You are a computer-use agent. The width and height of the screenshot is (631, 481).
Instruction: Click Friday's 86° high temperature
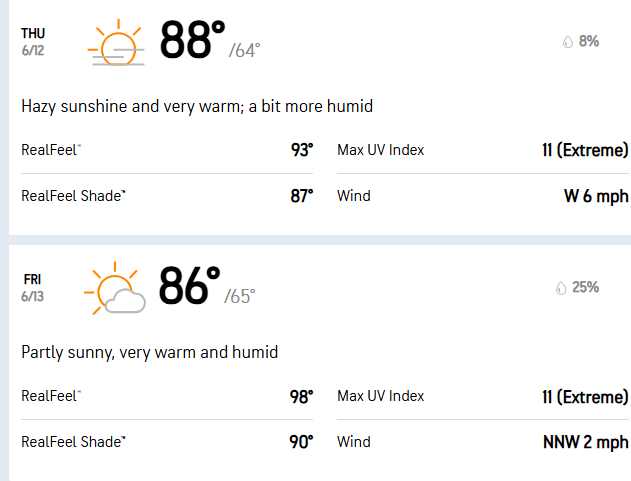pyautogui.click(x=189, y=287)
